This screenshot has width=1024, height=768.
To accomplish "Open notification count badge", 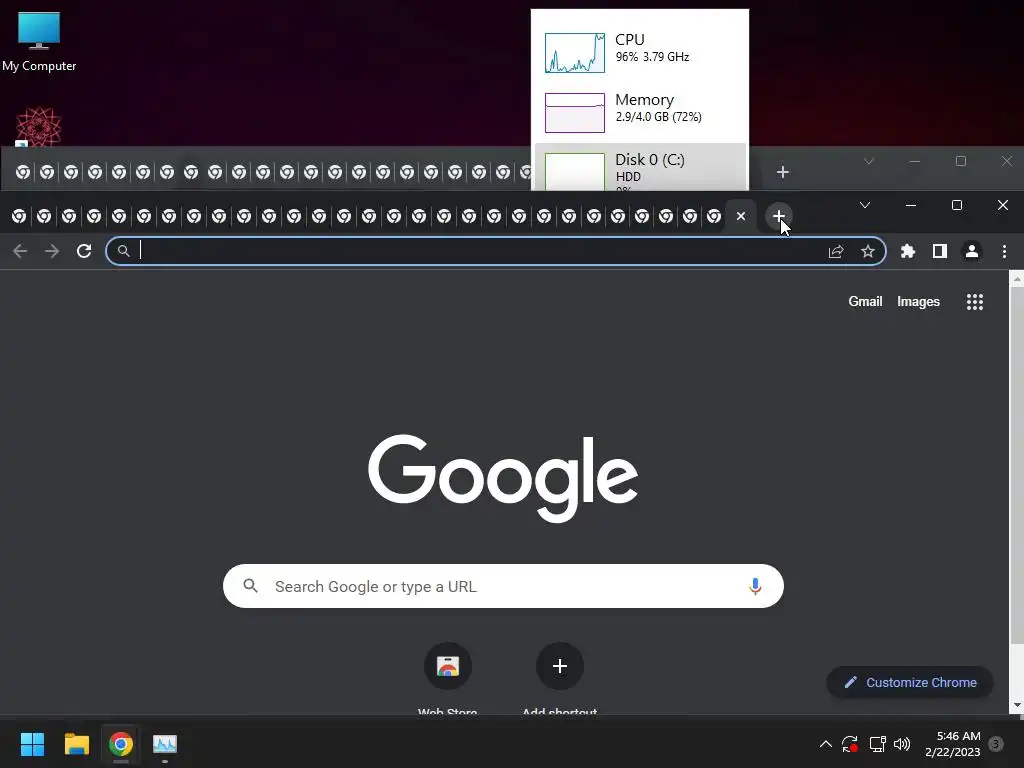I will 996,744.
